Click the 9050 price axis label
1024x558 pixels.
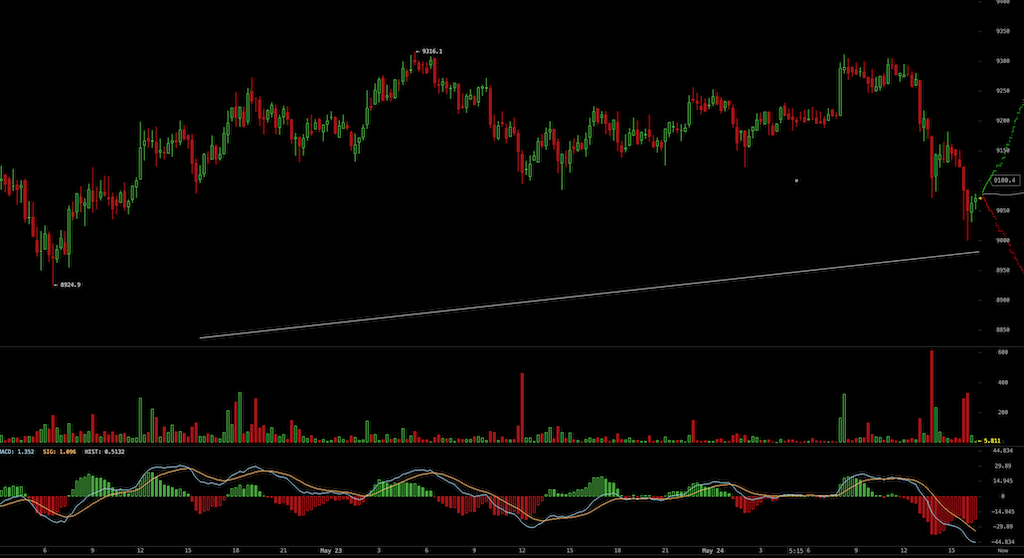(1002, 210)
